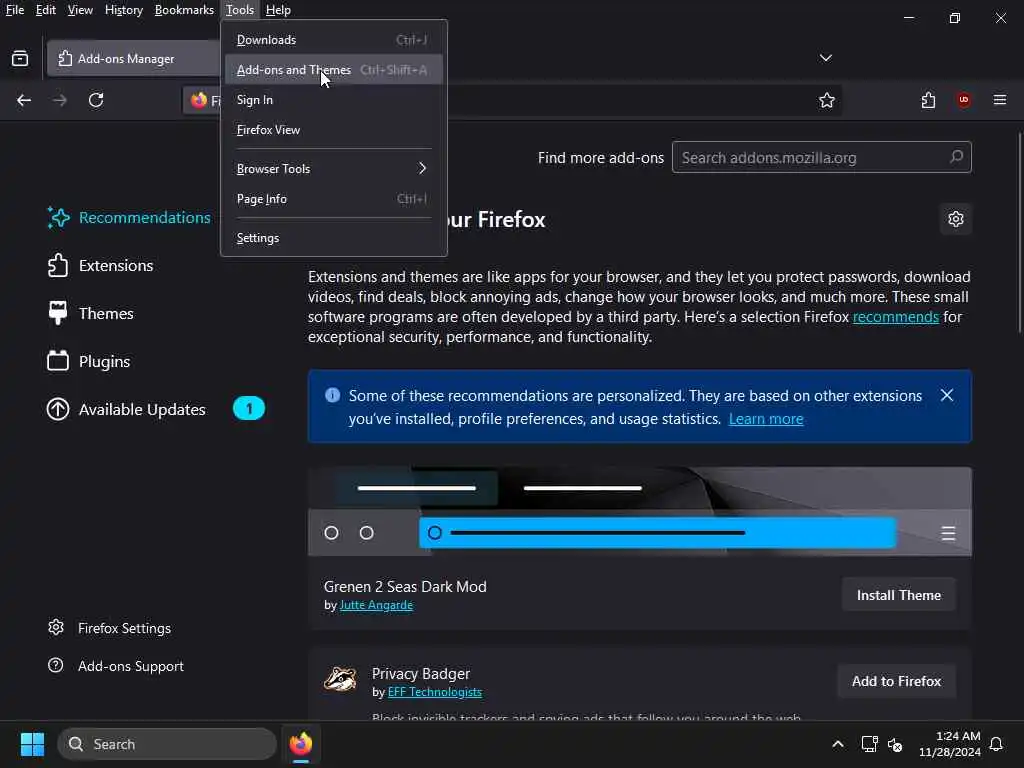Open the Plugins category
Viewport: 1024px width, 768px height.
pos(89,361)
